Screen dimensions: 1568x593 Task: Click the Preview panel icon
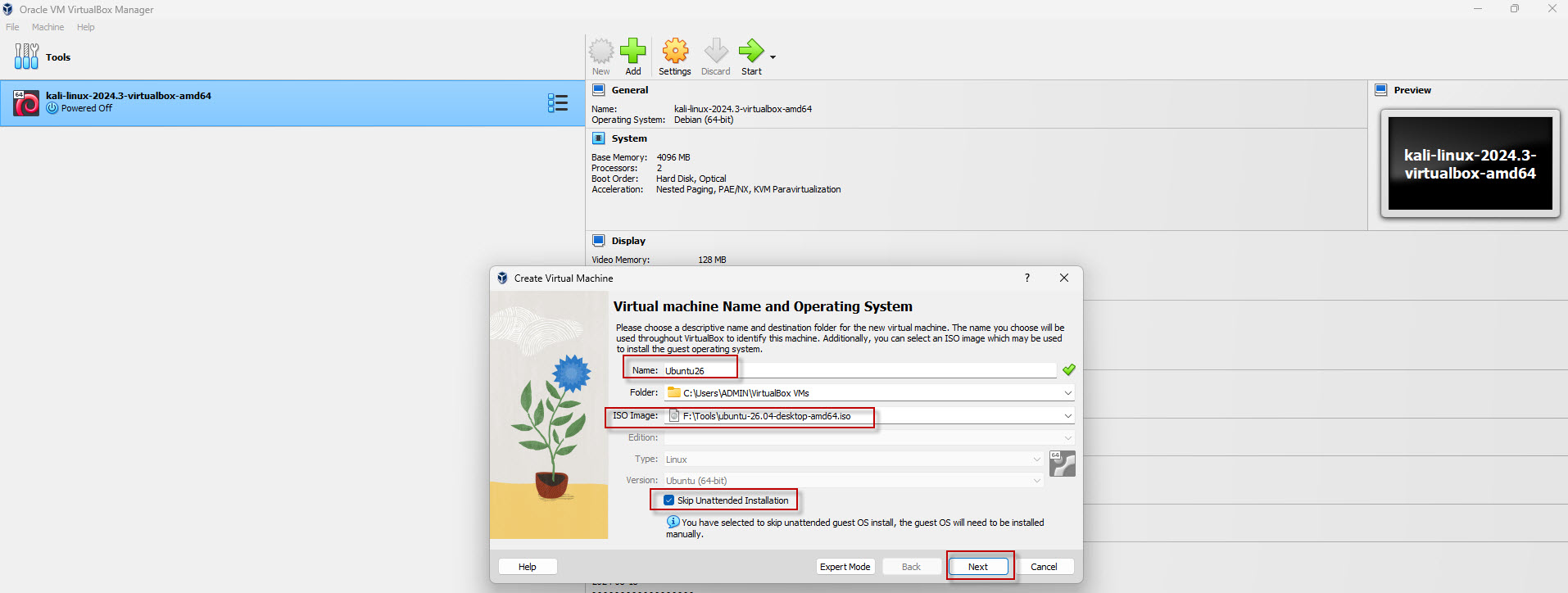click(x=1381, y=90)
